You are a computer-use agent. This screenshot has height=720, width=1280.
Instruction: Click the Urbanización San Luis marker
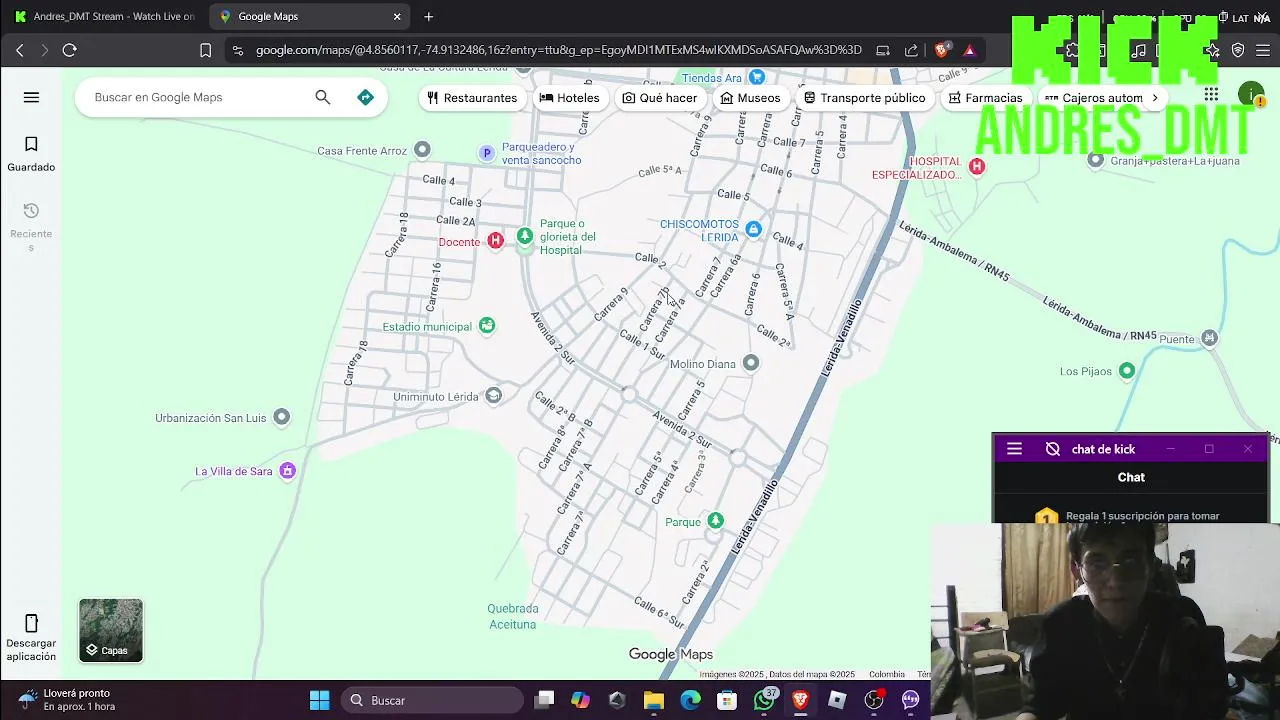282,417
